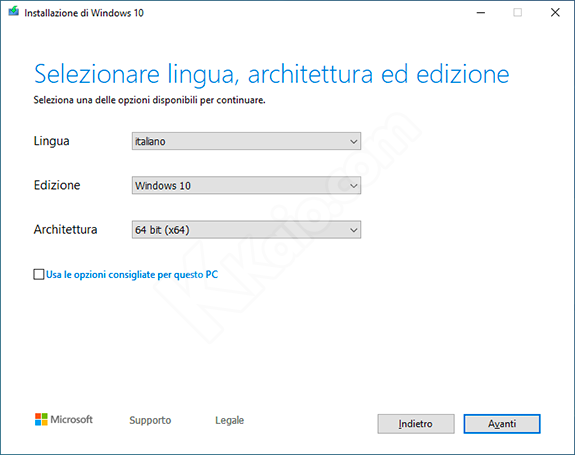This screenshot has height=455, width=575.
Task: Click the Microsoft four-color logo
Action: 41,419
